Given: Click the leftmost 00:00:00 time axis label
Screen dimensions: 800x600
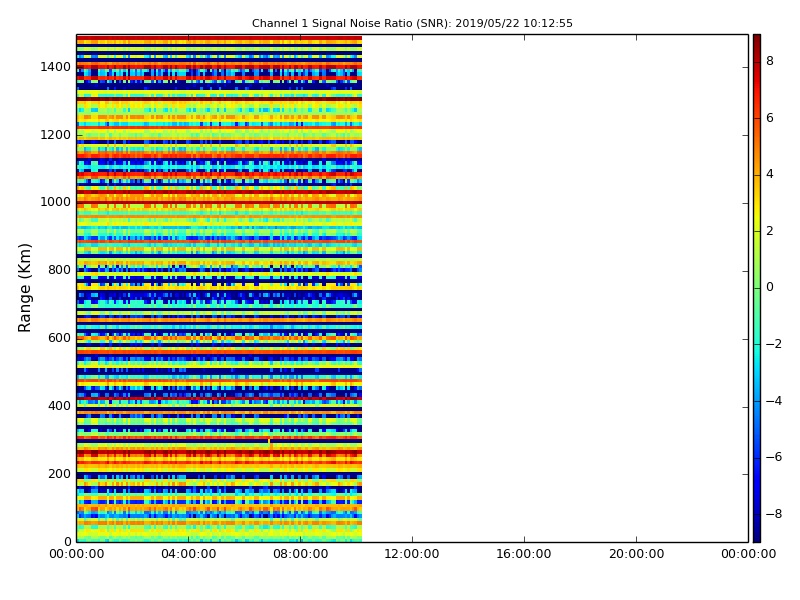Looking at the screenshot, I should pyautogui.click(x=77, y=554).
